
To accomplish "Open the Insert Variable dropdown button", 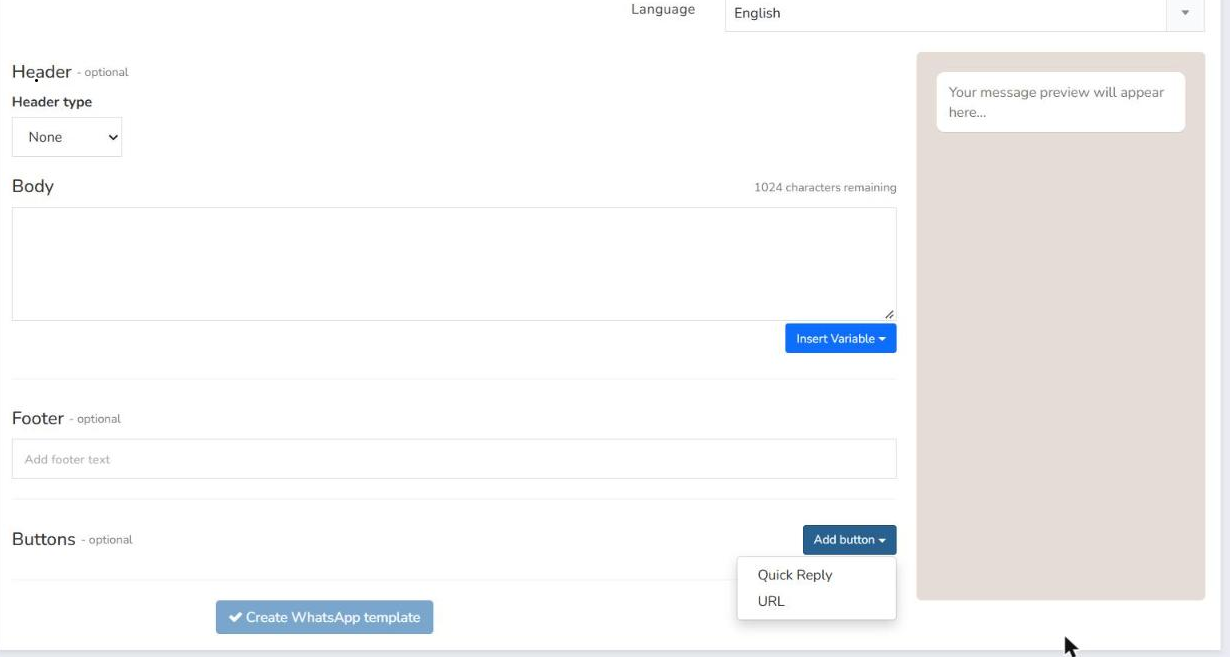I will 840,339.
